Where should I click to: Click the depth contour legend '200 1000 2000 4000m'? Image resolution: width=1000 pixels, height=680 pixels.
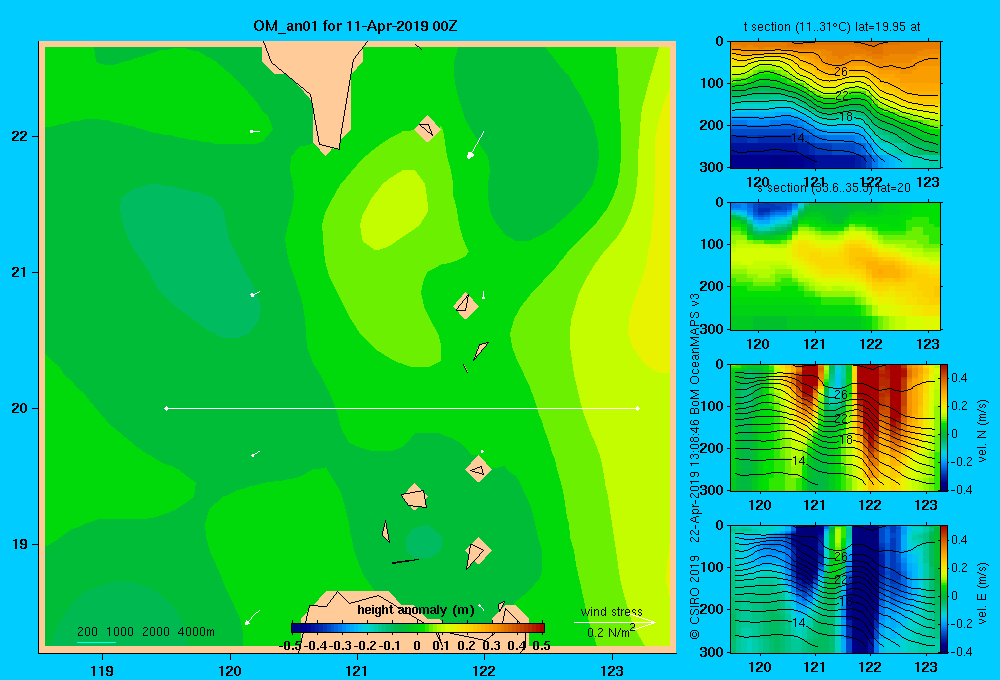pos(145,632)
